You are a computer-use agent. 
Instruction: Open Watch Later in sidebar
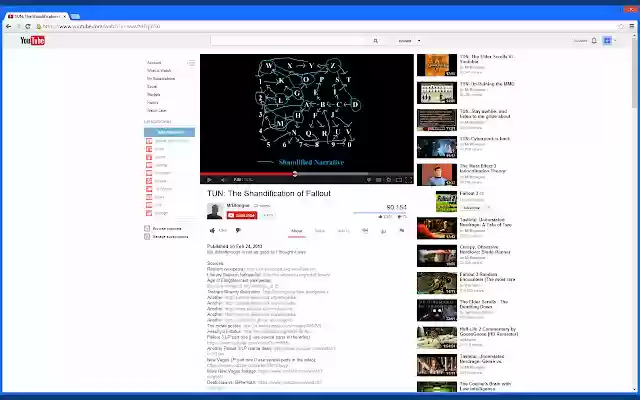tap(157, 110)
